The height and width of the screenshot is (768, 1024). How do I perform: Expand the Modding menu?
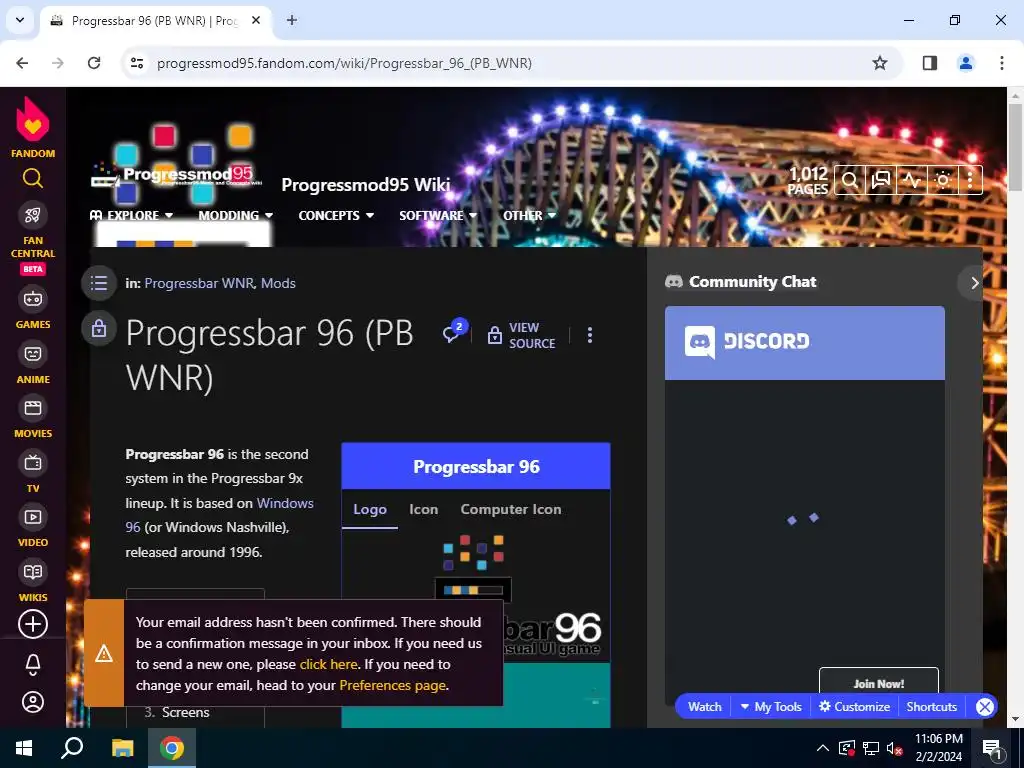tap(236, 216)
